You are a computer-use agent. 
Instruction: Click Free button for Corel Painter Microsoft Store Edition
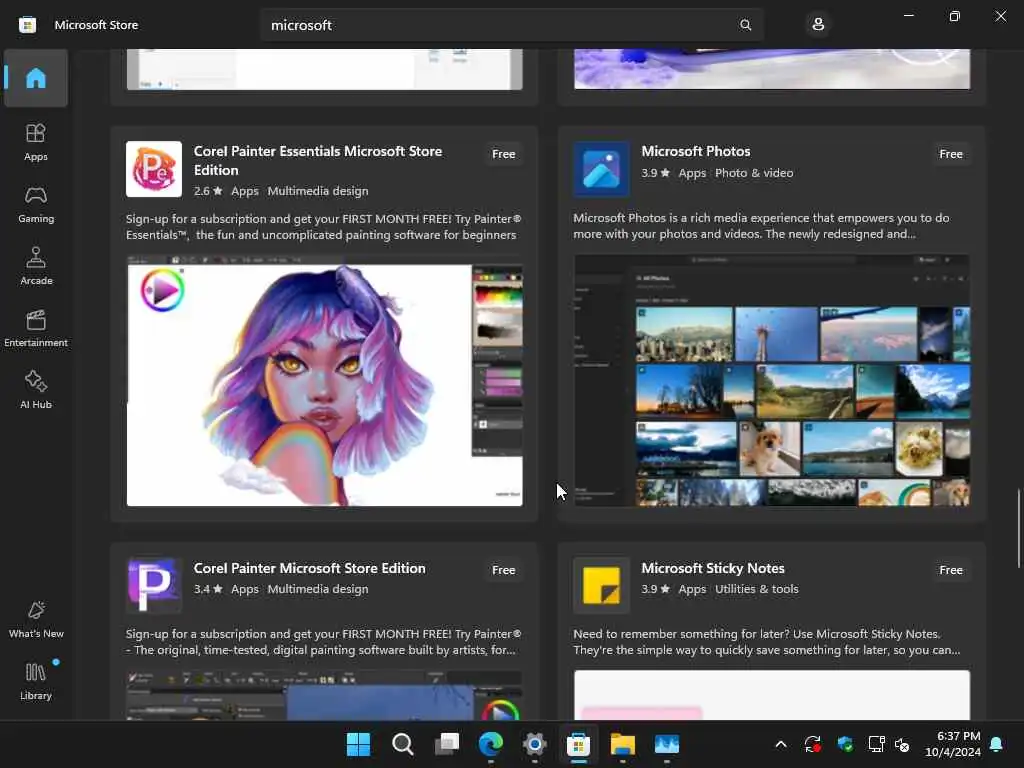coord(504,570)
